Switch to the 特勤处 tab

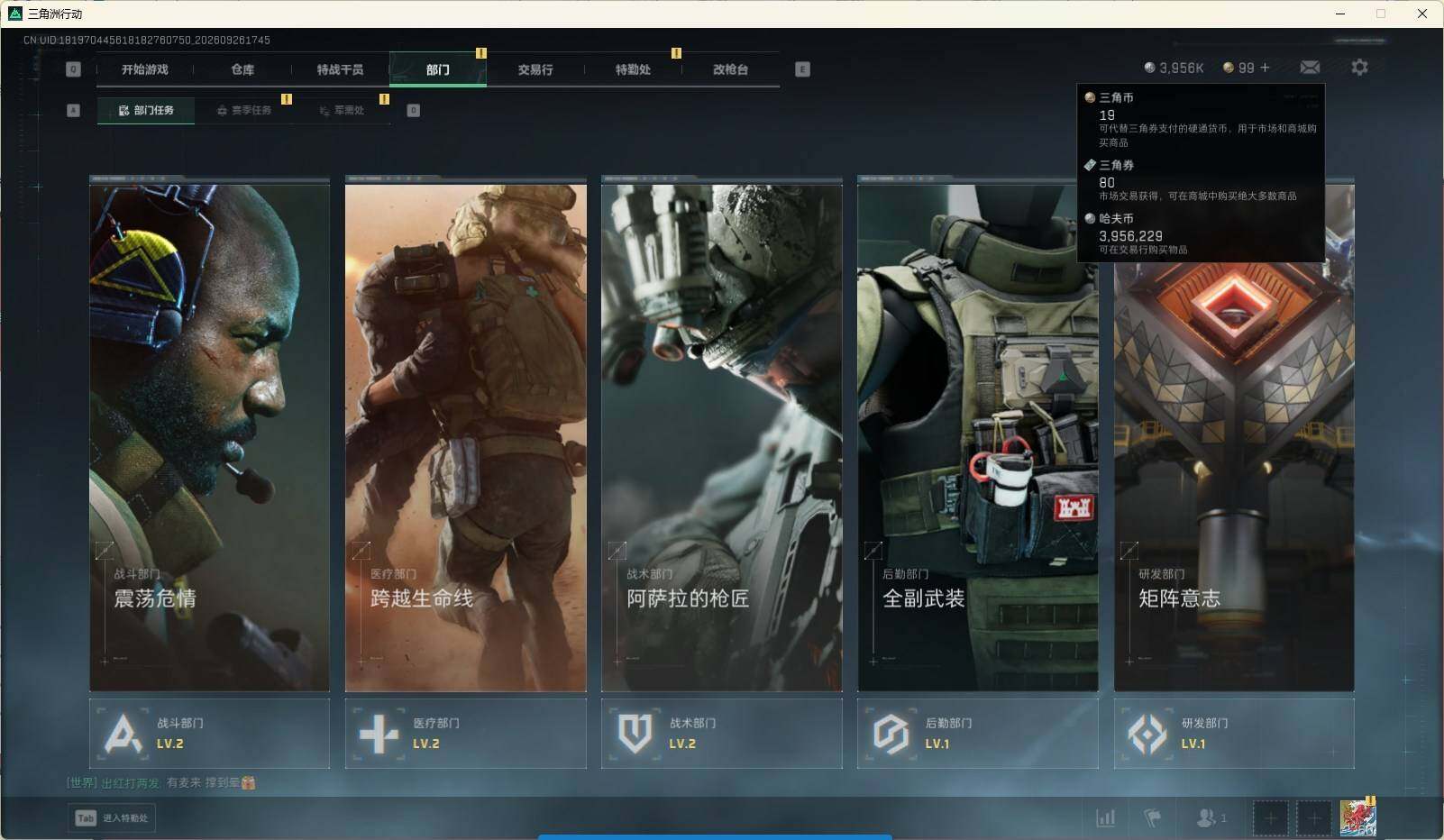pyautogui.click(x=633, y=69)
